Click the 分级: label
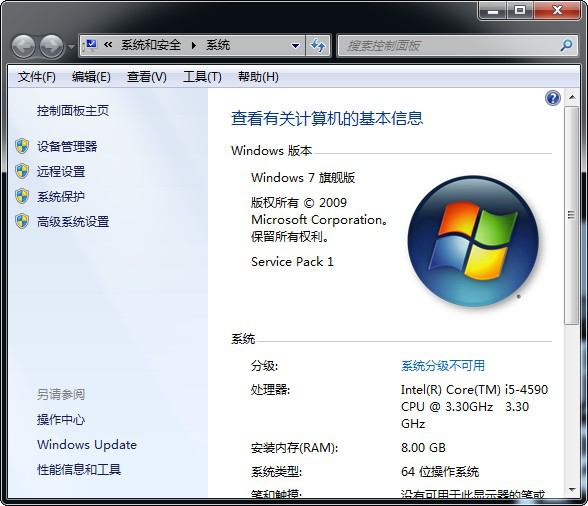Viewport: 588px width, 506px height. pos(264,366)
